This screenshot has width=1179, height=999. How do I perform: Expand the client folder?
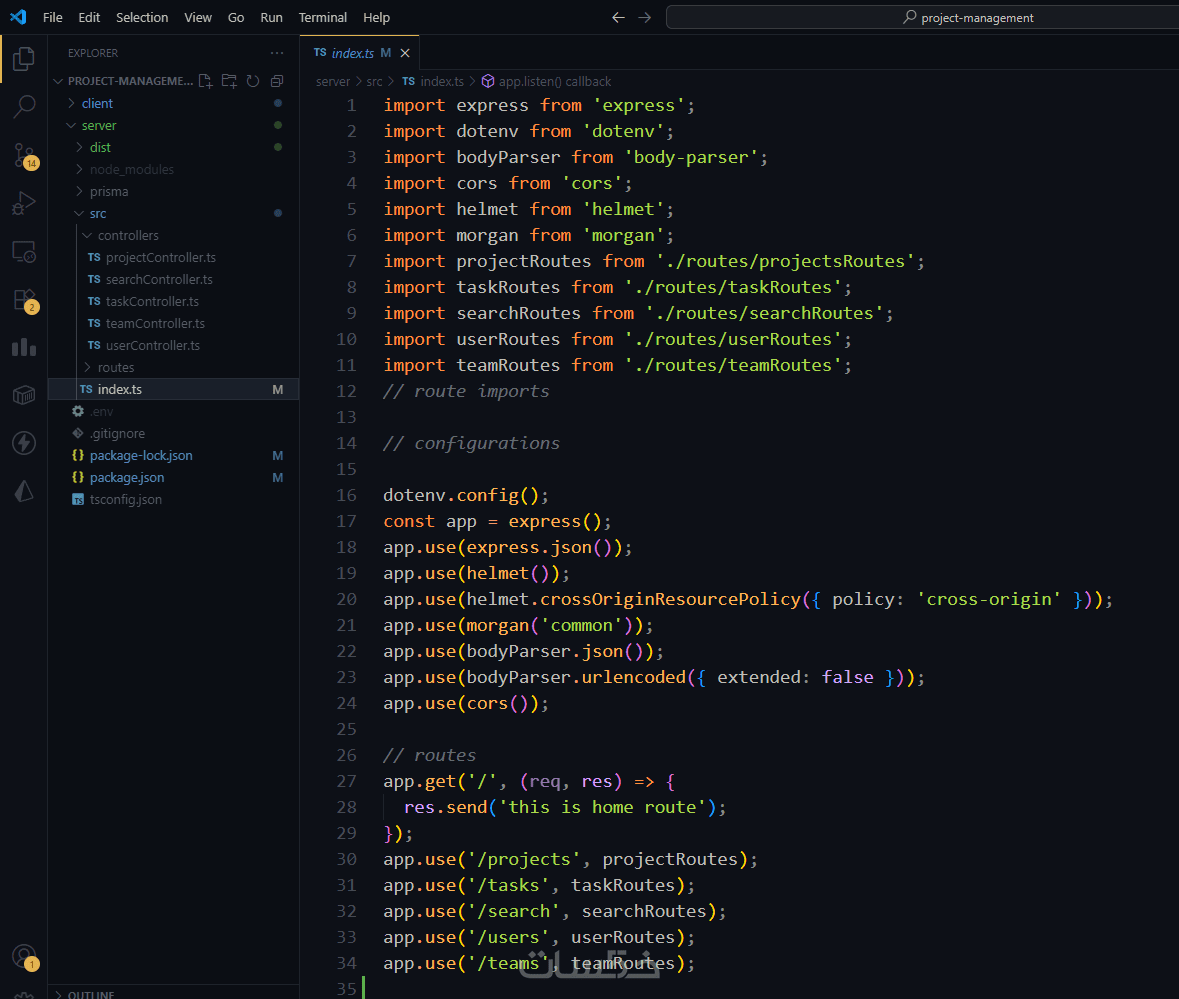point(97,103)
